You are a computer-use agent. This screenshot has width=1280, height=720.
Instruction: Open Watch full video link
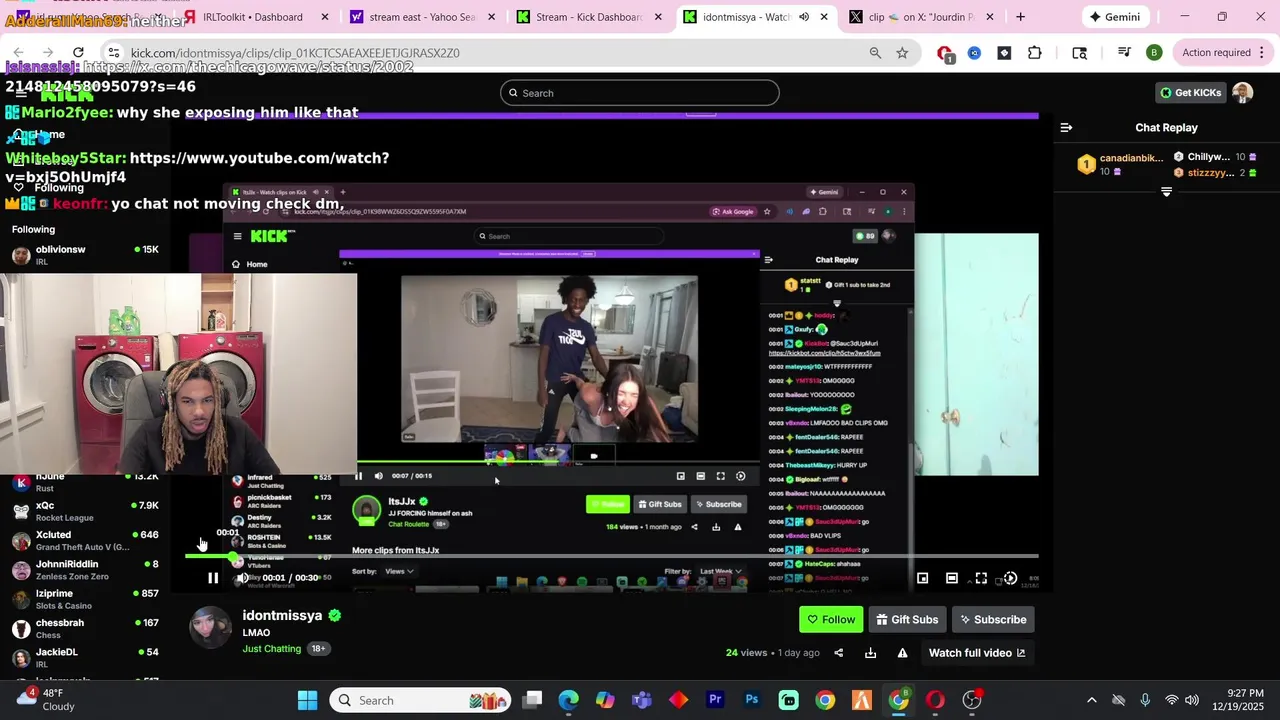[x=976, y=653]
